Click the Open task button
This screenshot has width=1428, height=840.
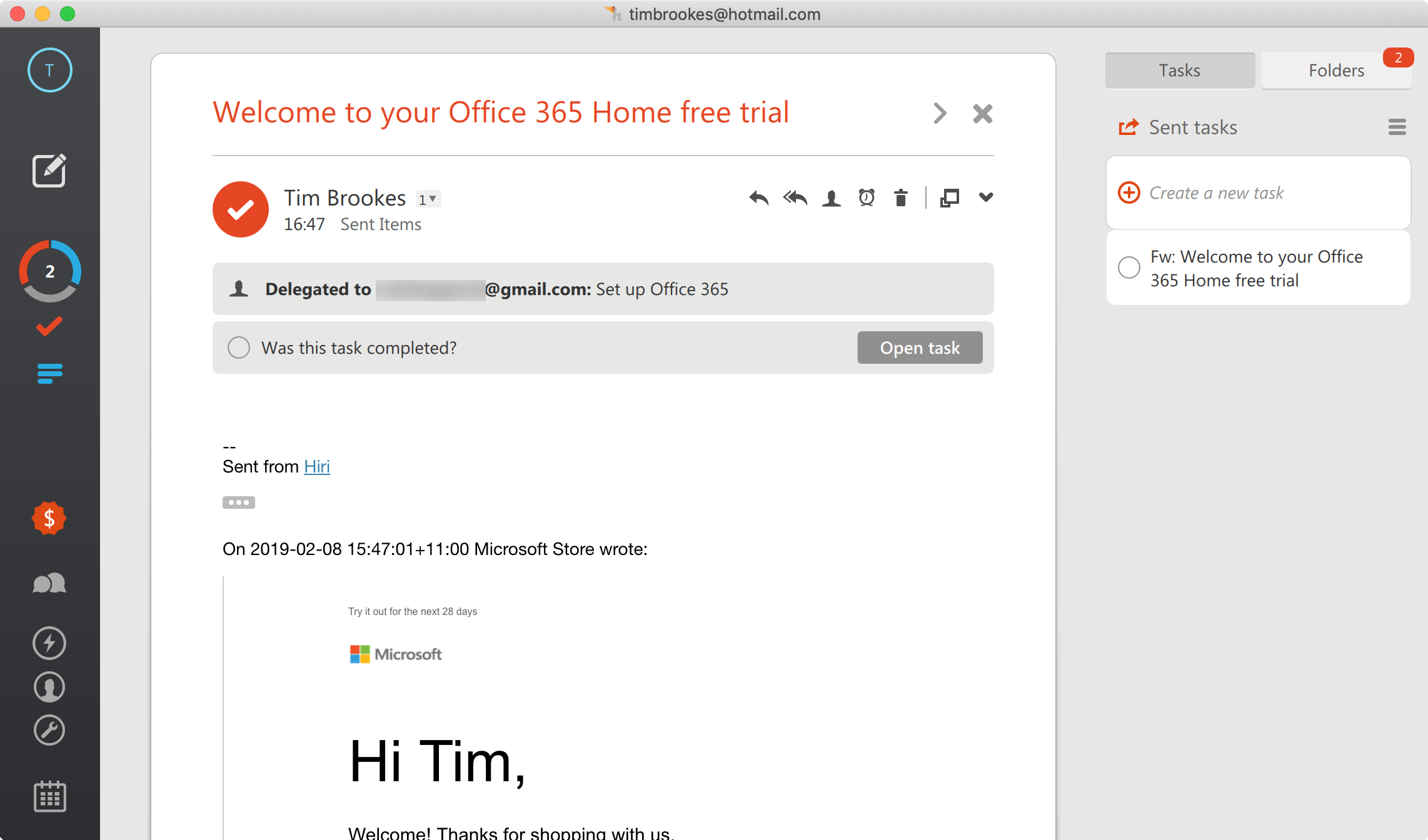[x=919, y=347]
